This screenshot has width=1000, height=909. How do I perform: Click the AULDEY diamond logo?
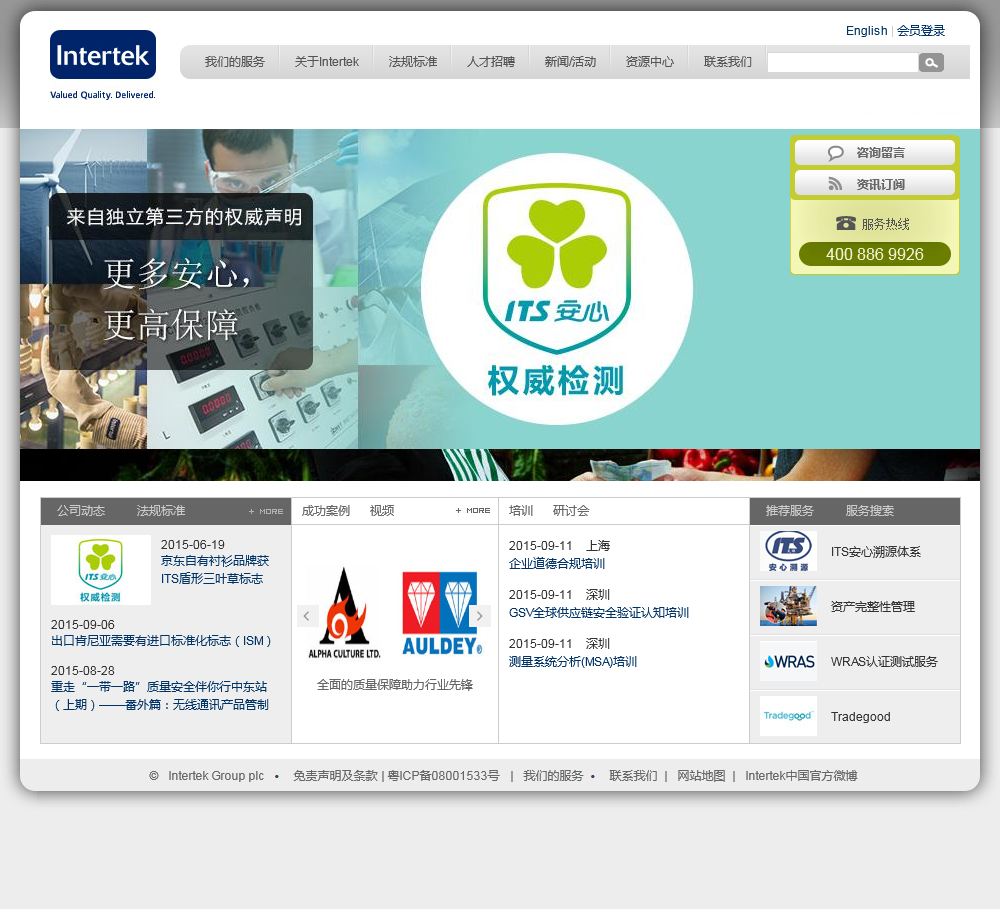(441, 613)
